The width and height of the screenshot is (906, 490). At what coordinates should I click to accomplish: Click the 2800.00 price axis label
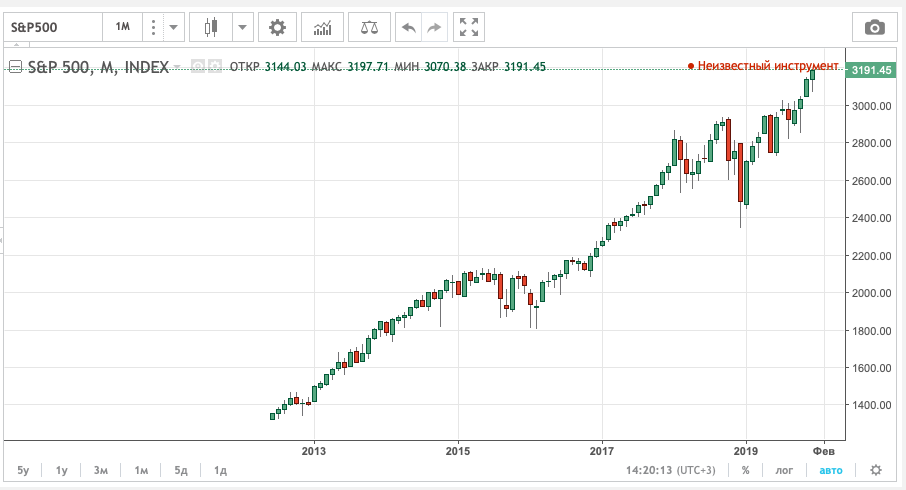(x=871, y=143)
